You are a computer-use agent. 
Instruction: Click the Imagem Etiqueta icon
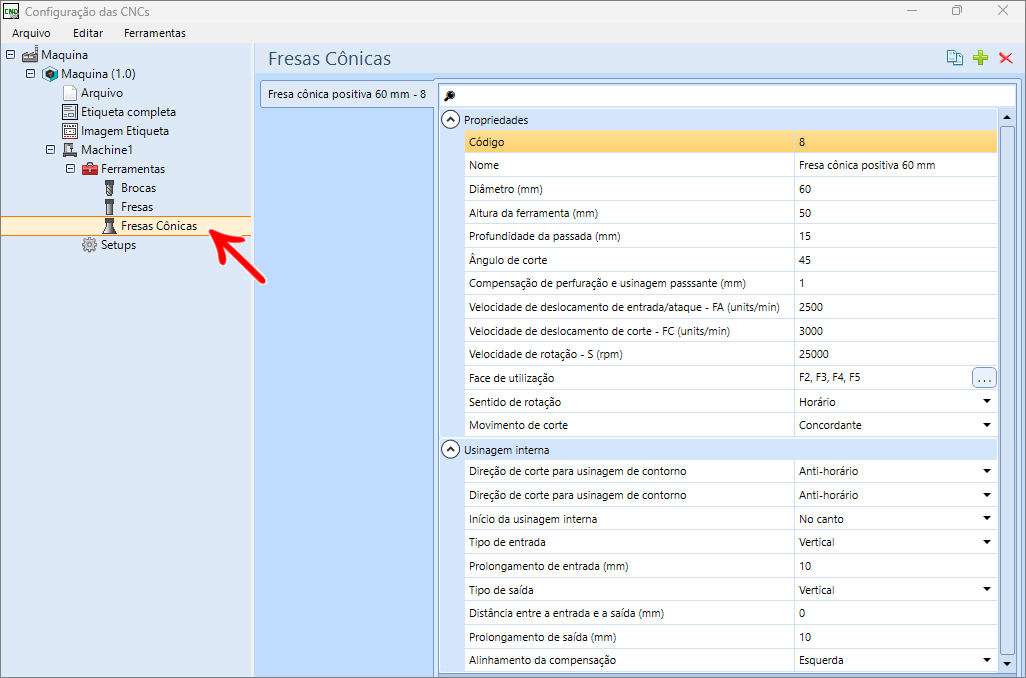pyautogui.click(x=69, y=131)
